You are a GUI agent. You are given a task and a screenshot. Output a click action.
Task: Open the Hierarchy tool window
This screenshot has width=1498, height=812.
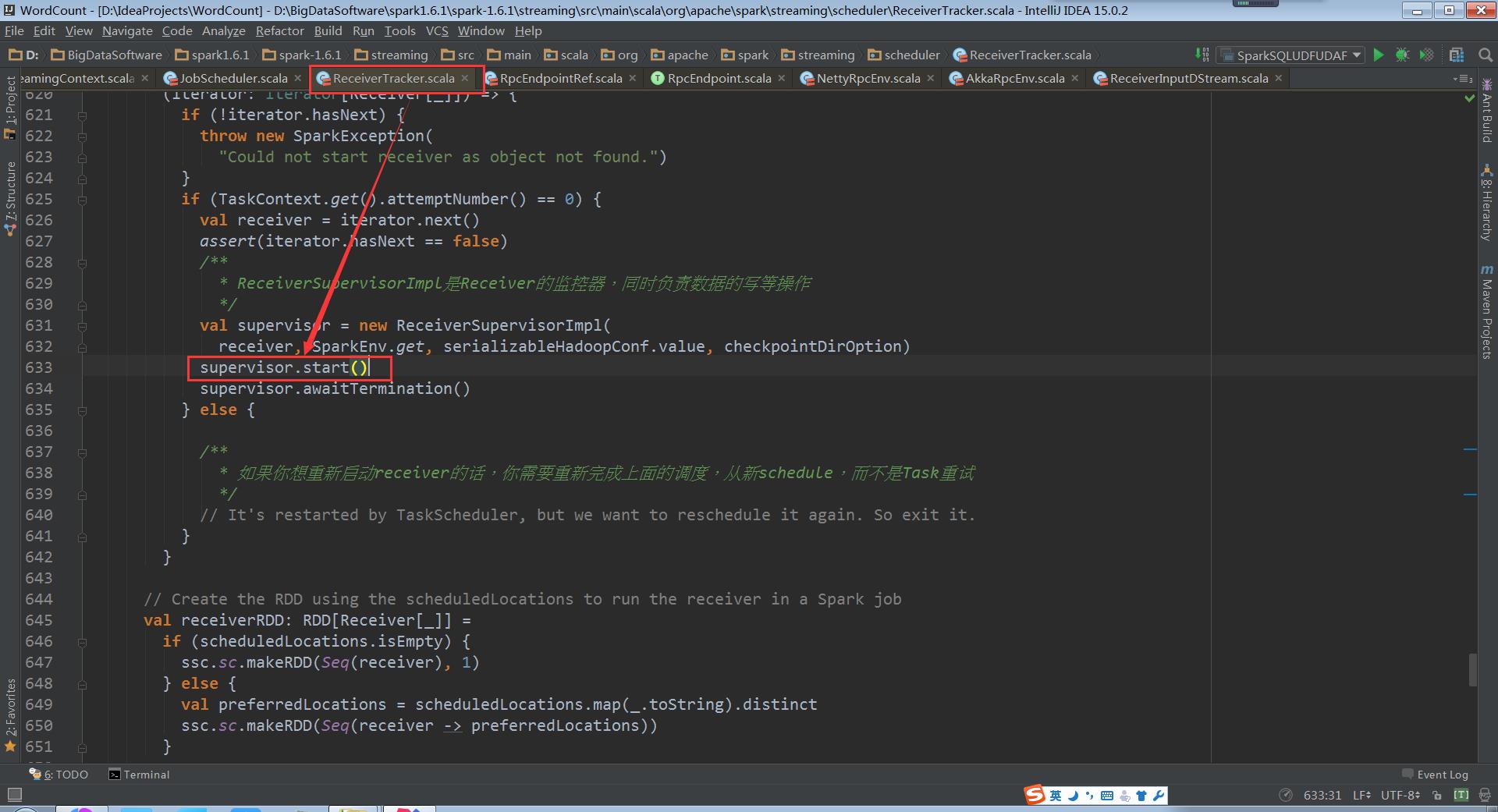point(1487,203)
